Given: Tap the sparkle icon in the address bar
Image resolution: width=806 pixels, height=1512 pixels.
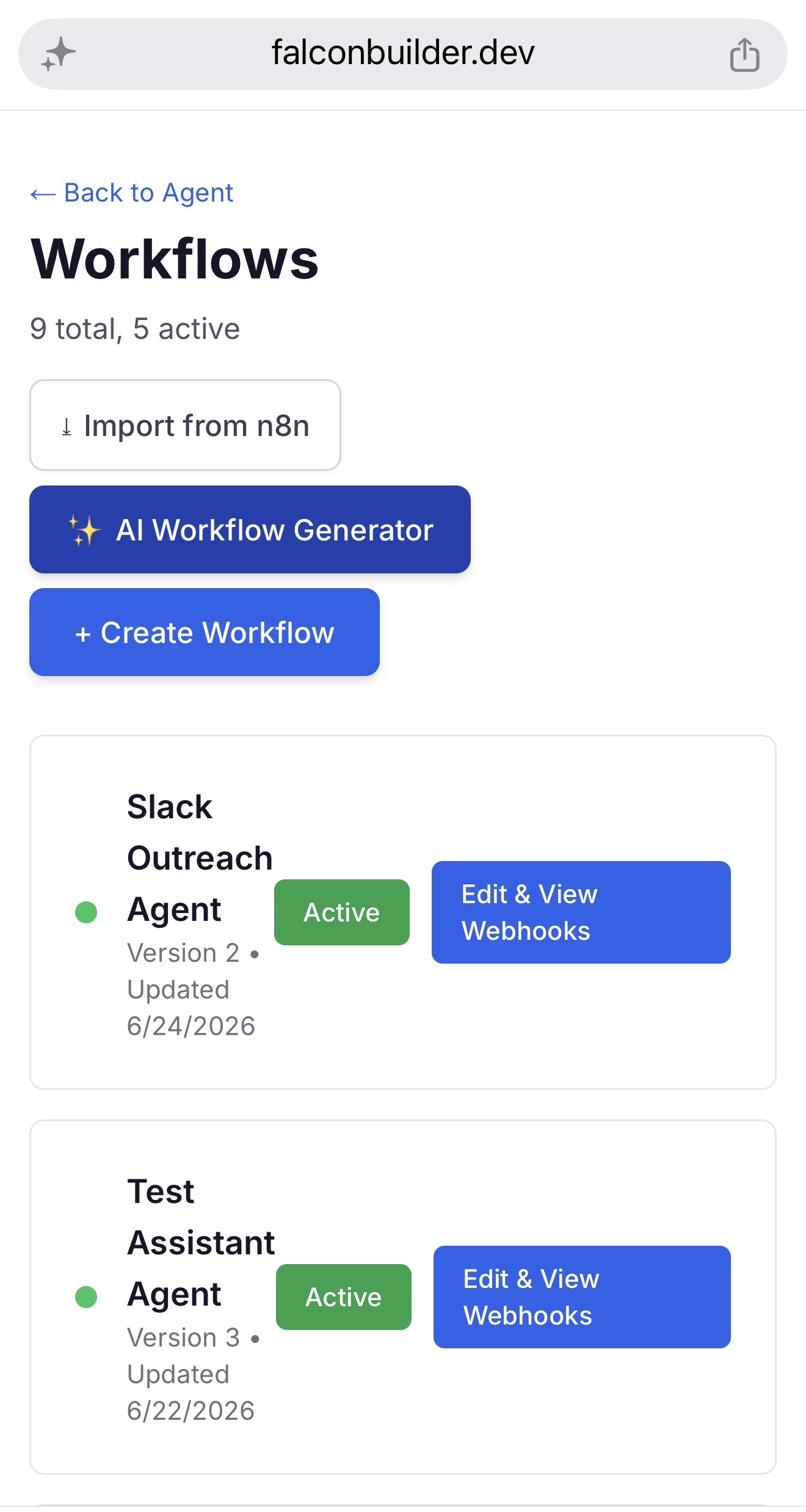Looking at the screenshot, I should pos(59,54).
